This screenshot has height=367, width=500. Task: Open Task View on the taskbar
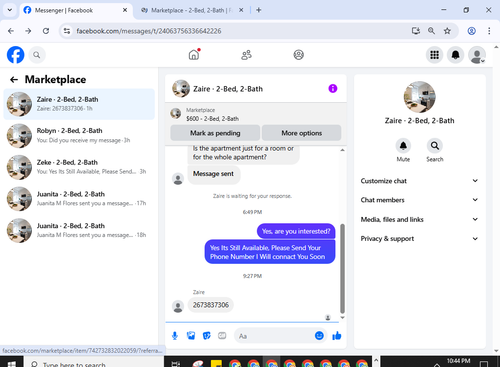pyautogui.click(x=176, y=363)
